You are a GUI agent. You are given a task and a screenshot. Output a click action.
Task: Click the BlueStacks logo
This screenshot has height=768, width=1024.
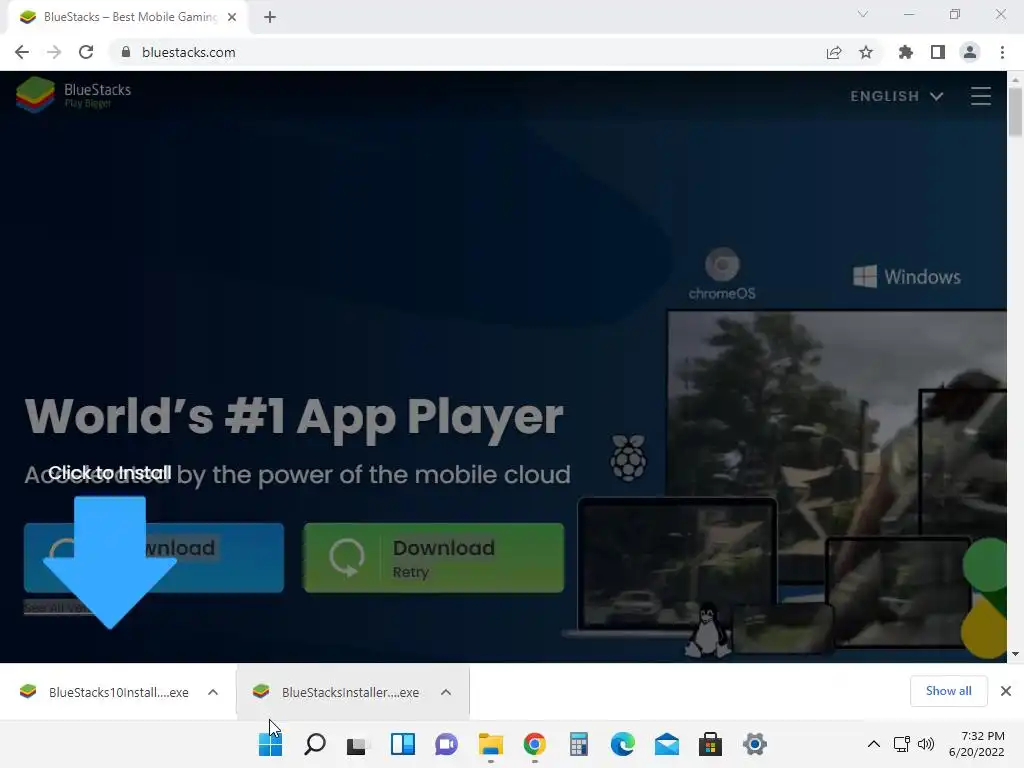[x=74, y=95]
